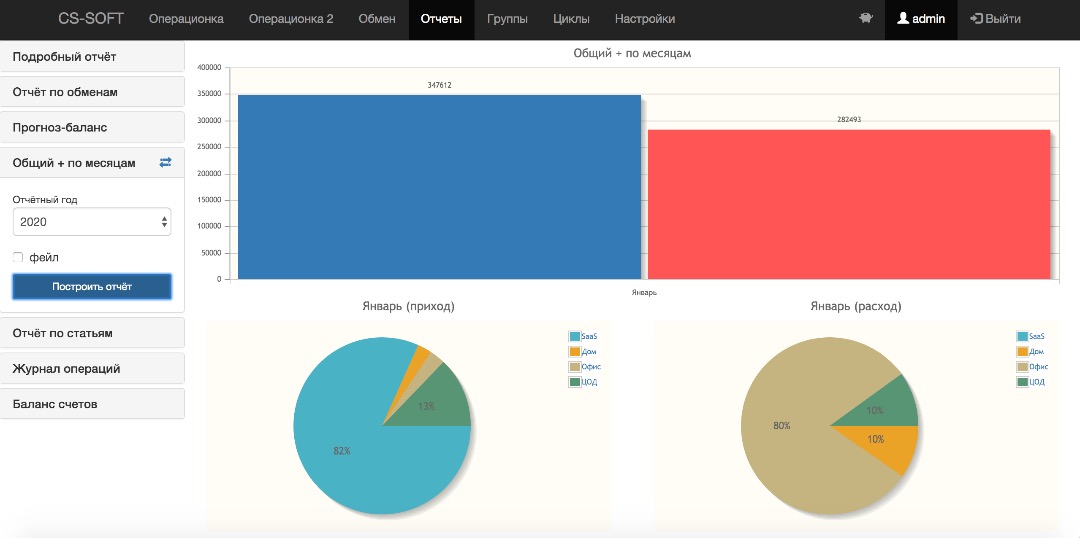Open the Операционка menu item
This screenshot has width=1080, height=538.
click(x=186, y=19)
